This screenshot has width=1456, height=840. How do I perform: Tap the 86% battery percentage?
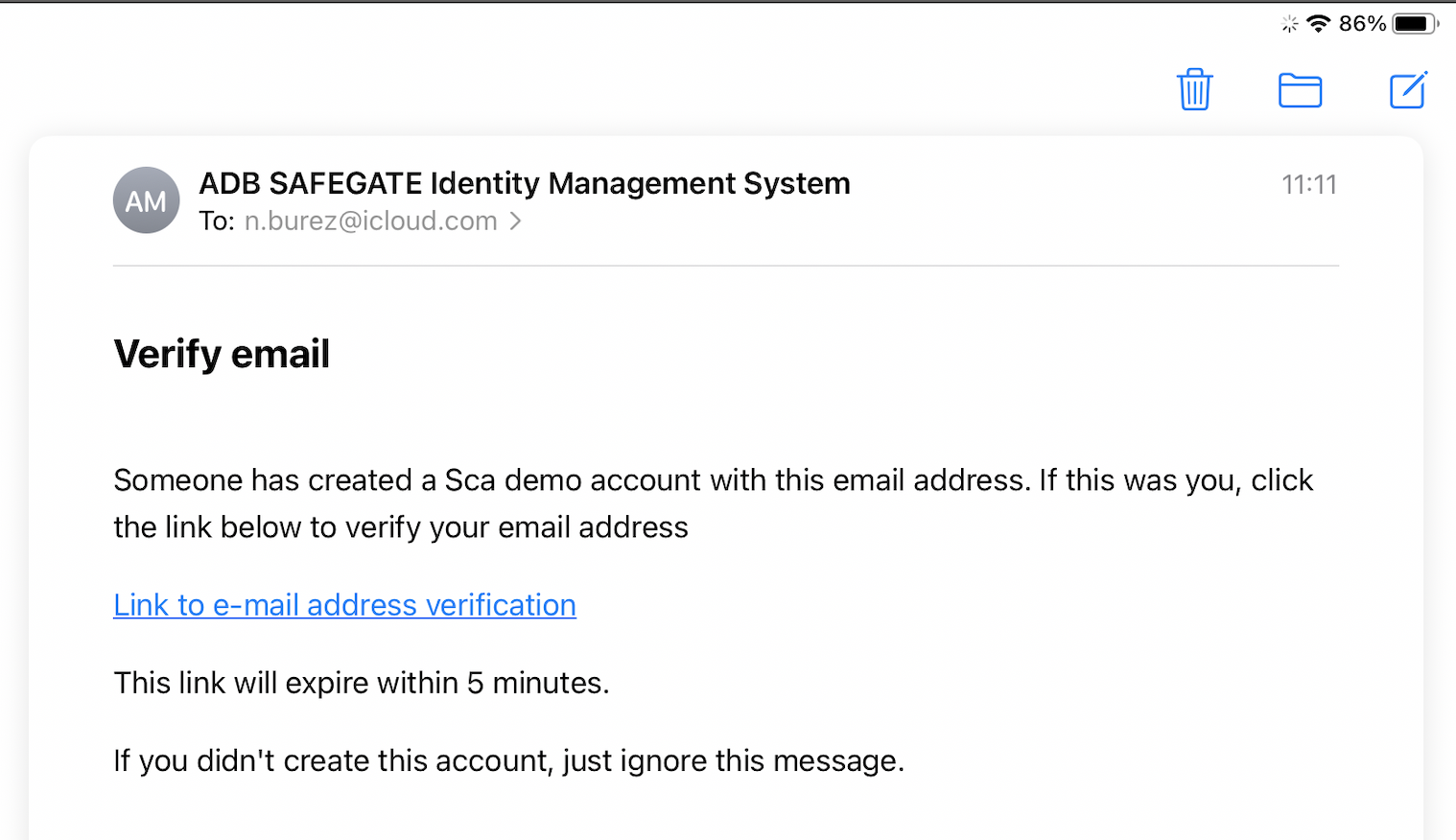pos(1362,24)
